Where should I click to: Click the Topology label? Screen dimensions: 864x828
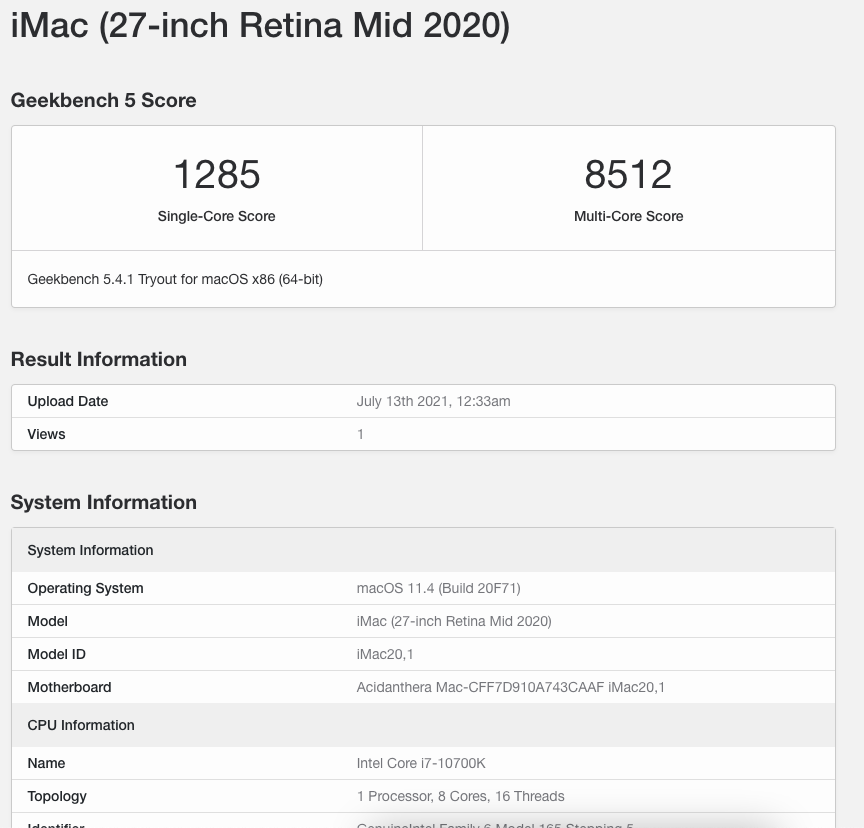[57, 797]
